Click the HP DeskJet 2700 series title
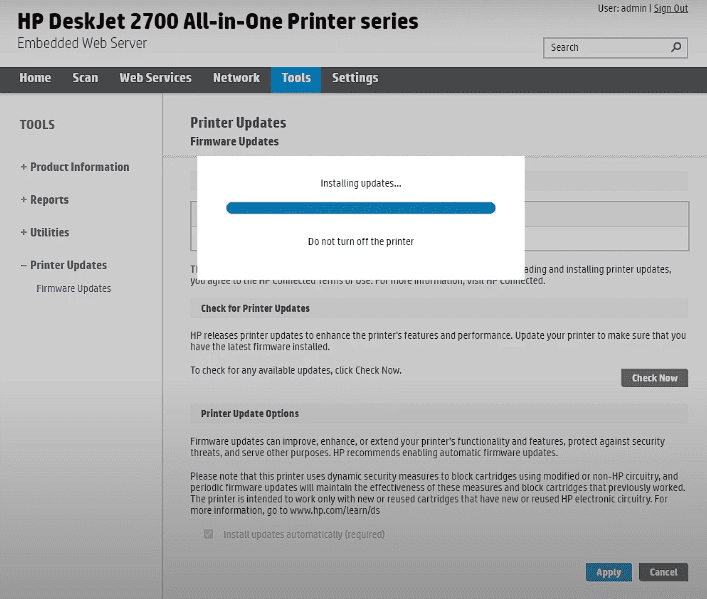The height and width of the screenshot is (599, 707). 218,21
